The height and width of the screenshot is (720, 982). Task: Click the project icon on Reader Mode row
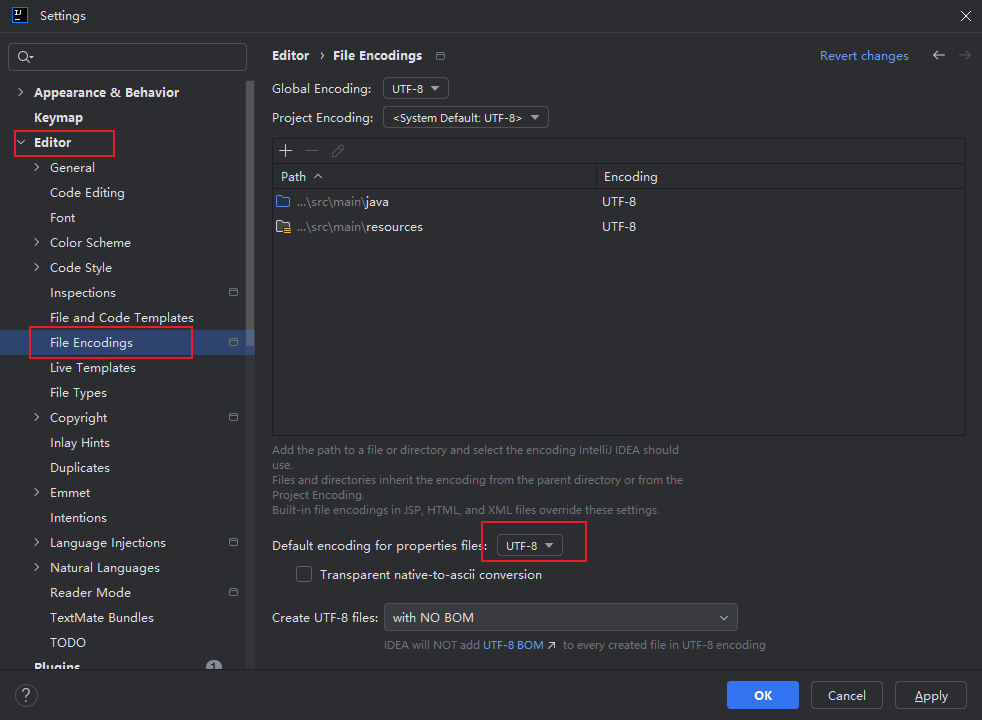234,592
